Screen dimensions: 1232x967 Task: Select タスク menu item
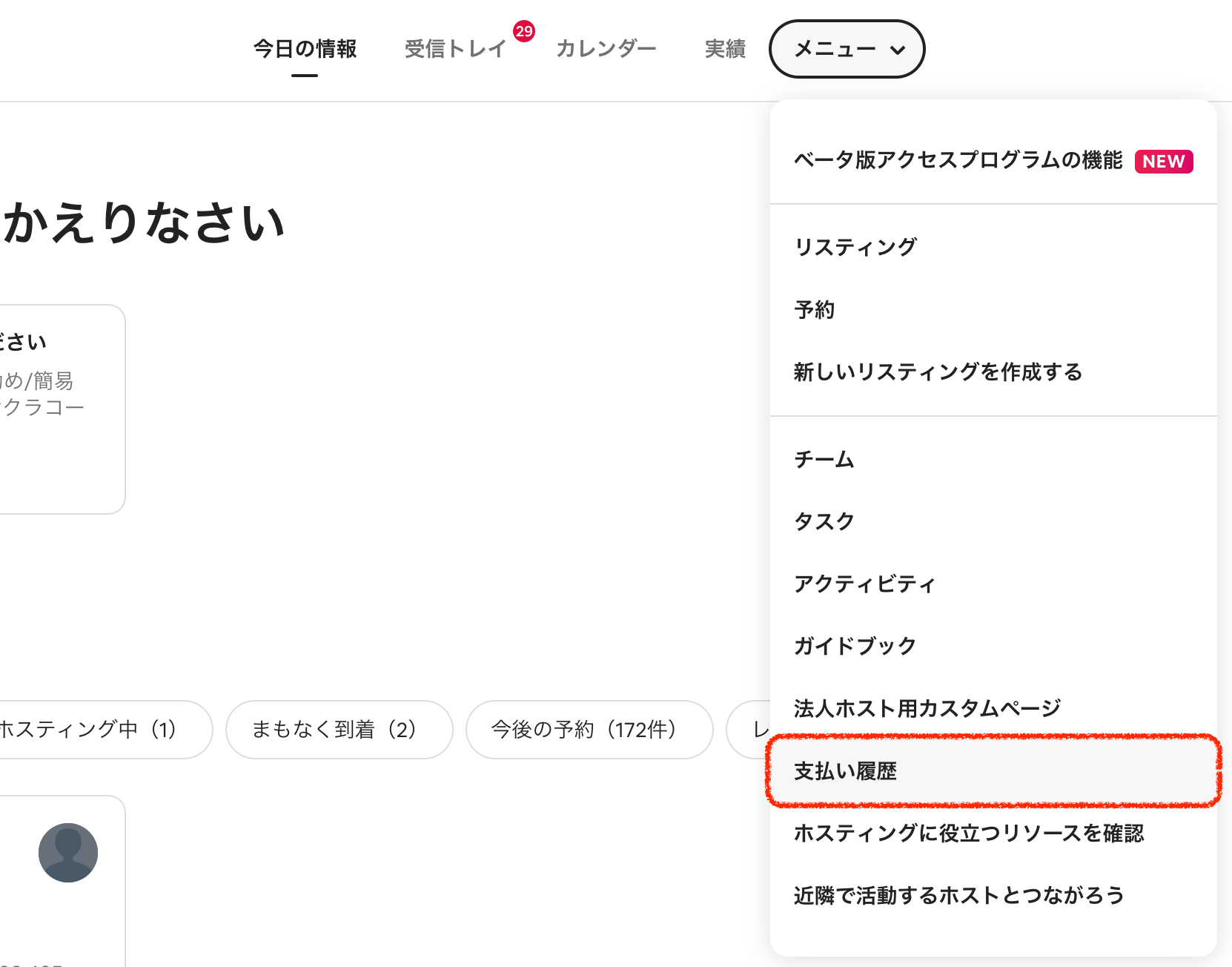[x=824, y=521]
